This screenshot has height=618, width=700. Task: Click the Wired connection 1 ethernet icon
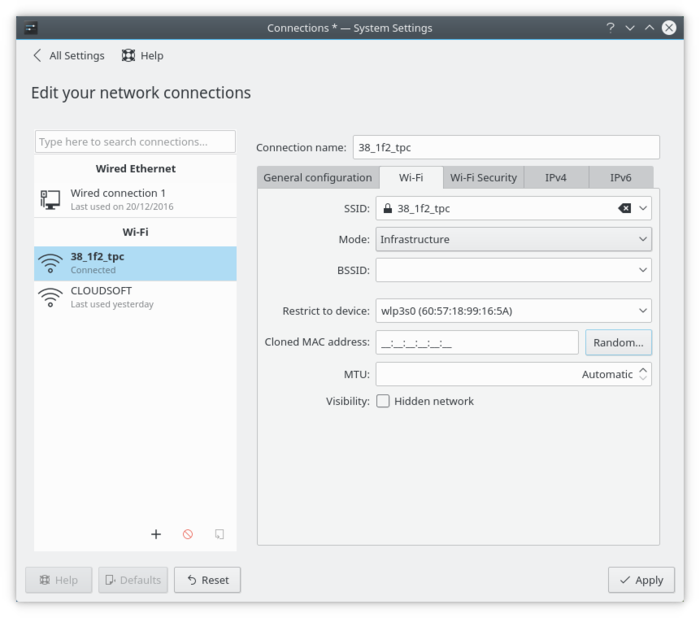(x=49, y=198)
